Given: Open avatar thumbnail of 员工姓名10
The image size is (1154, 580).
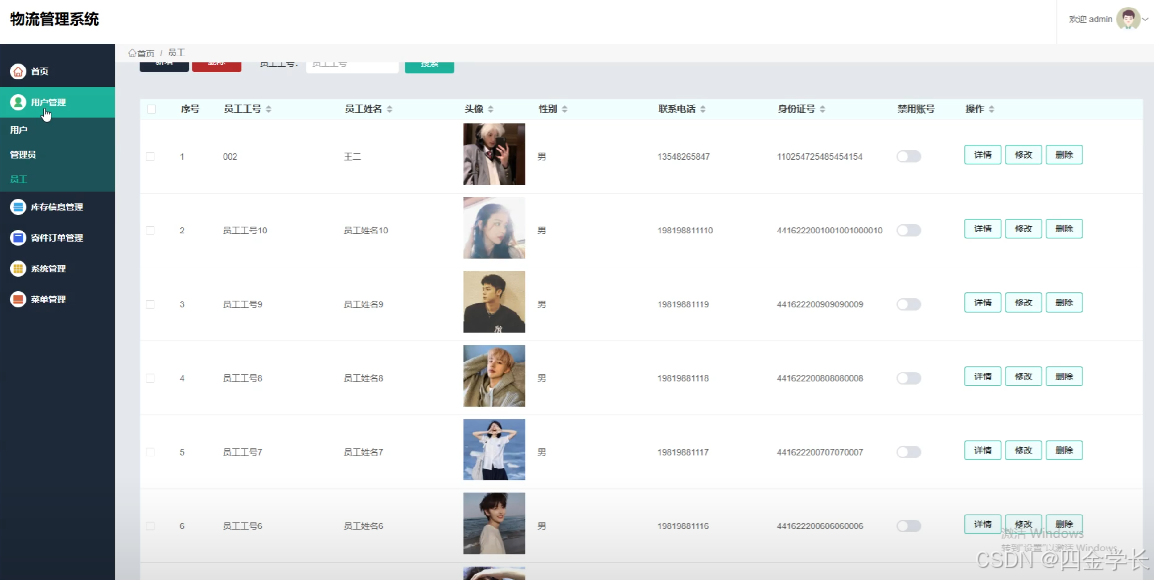Looking at the screenshot, I should pos(494,228).
